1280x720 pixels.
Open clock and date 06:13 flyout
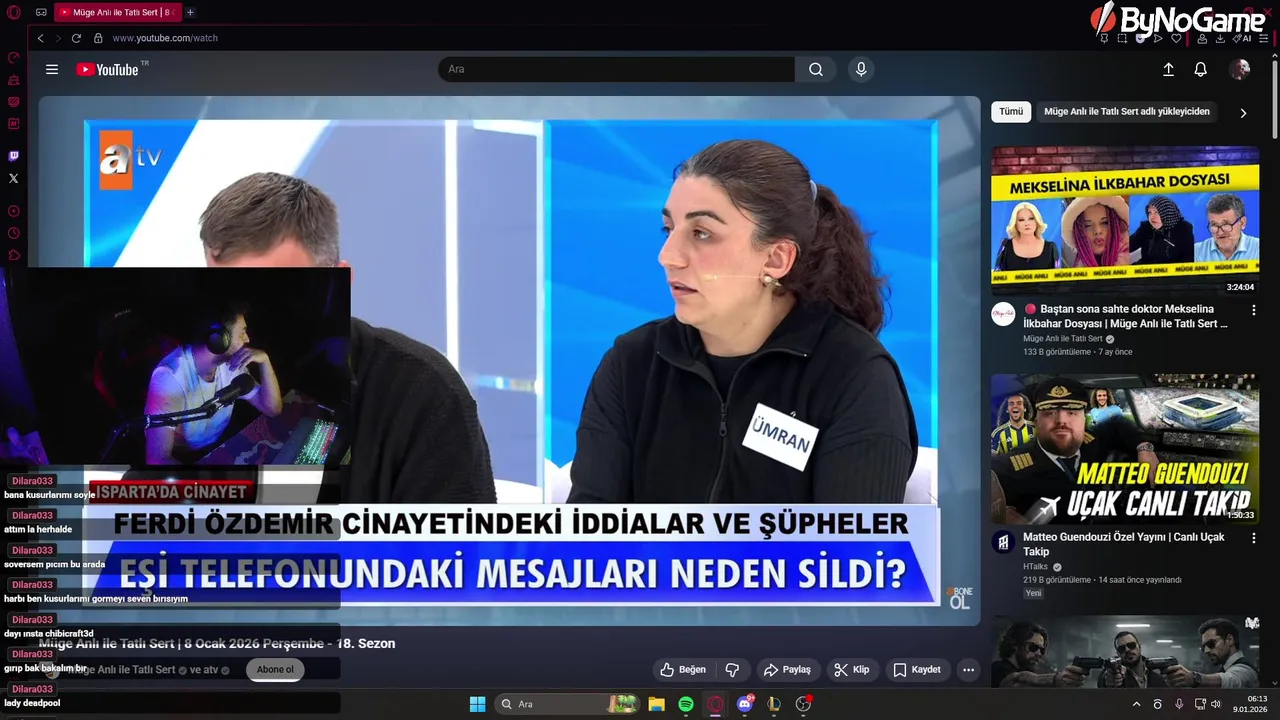1250,704
